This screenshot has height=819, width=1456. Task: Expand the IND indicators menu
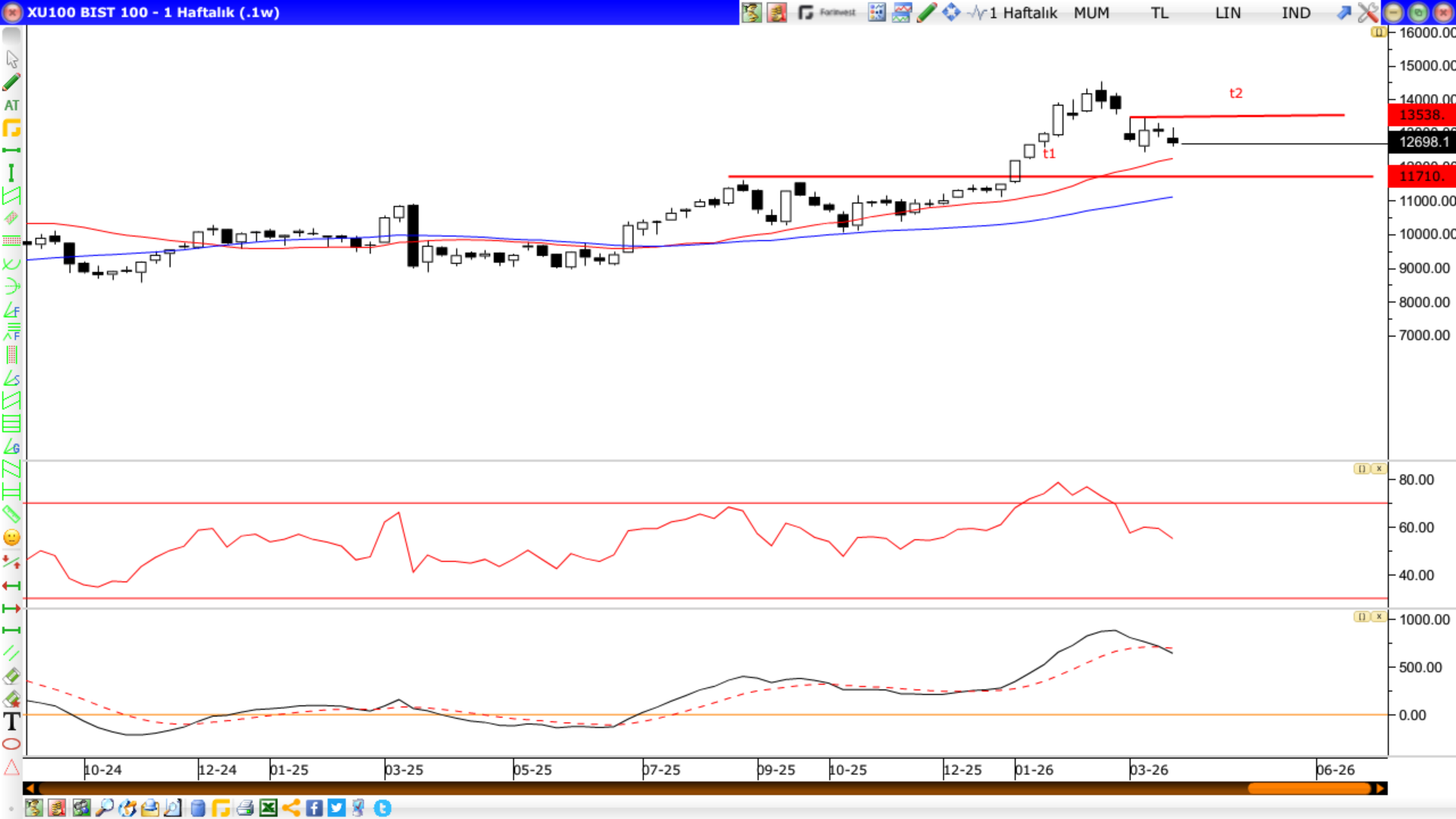(1296, 13)
